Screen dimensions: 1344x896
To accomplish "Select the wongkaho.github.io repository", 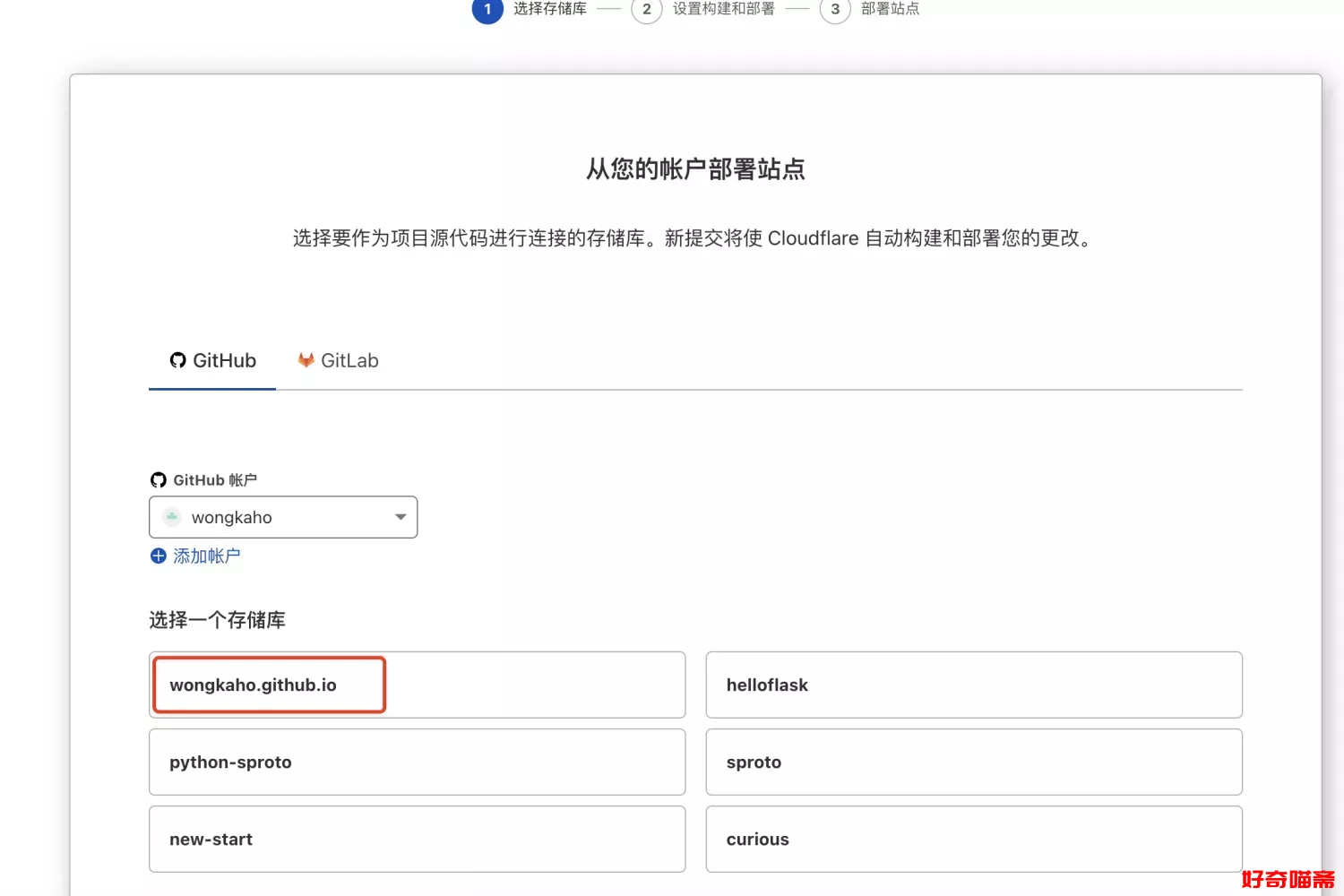I will tap(417, 685).
